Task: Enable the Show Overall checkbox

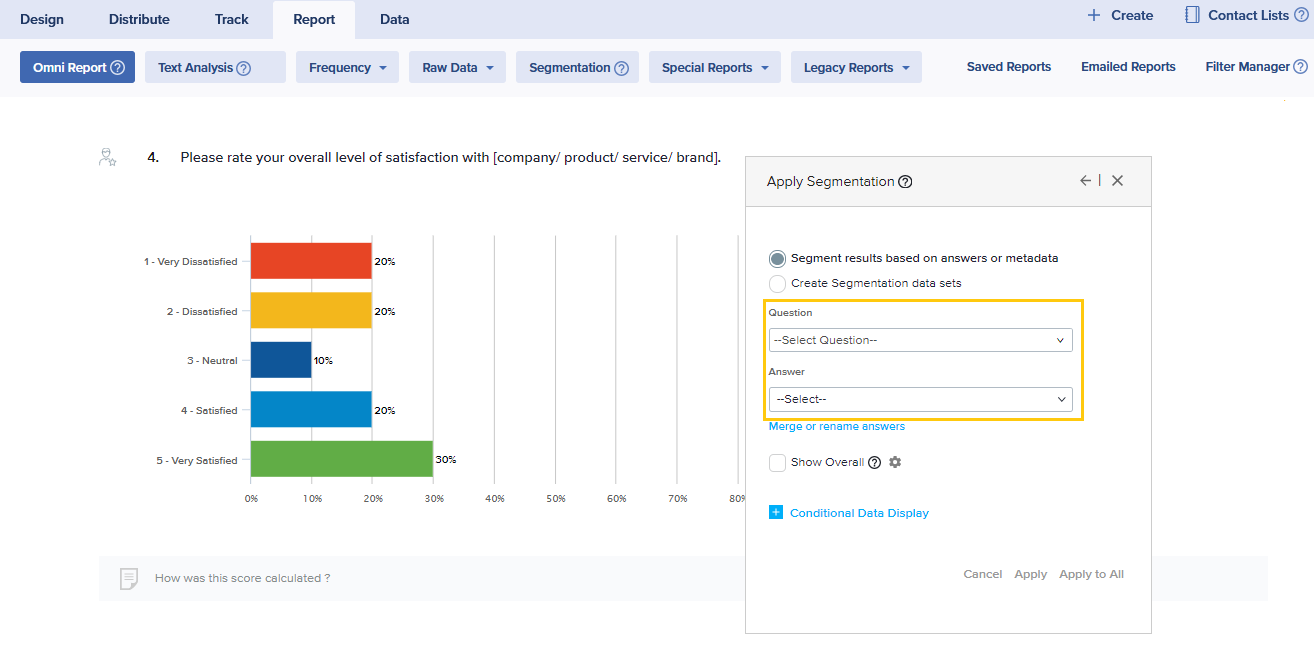Action: [777, 462]
